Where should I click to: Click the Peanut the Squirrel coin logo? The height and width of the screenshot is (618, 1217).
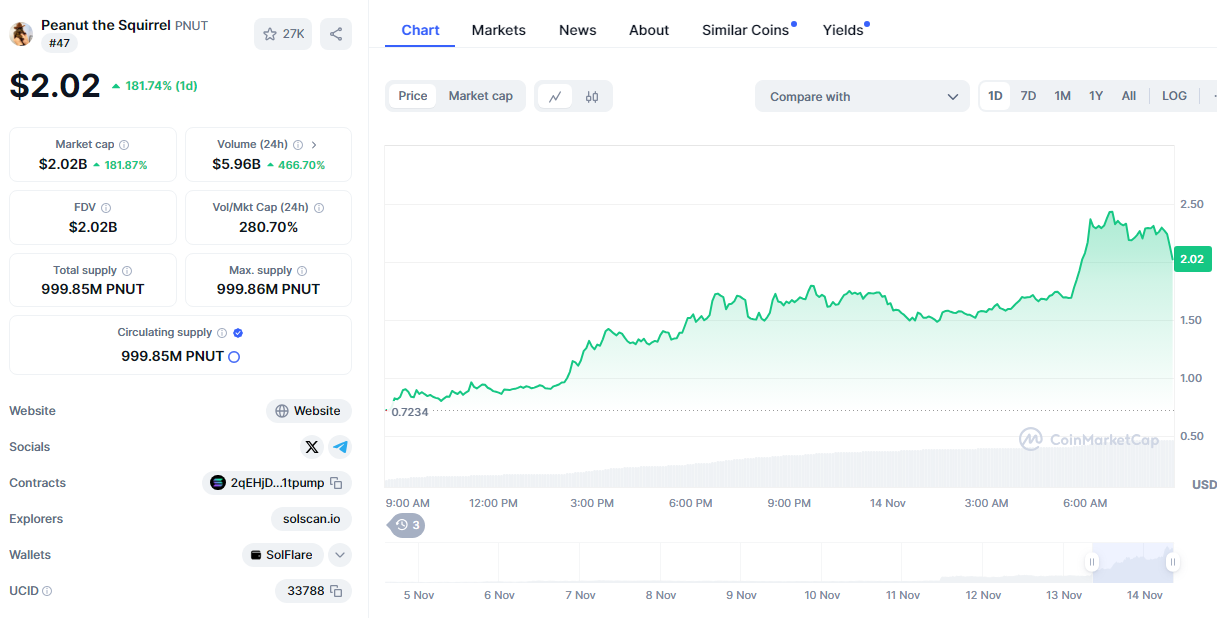click(x=21, y=33)
